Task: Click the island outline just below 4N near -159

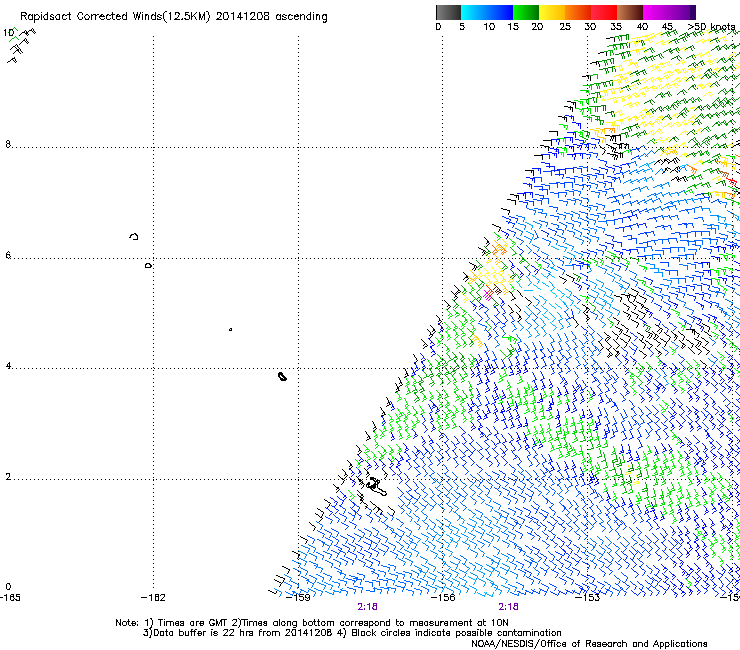Action: tap(282, 376)
